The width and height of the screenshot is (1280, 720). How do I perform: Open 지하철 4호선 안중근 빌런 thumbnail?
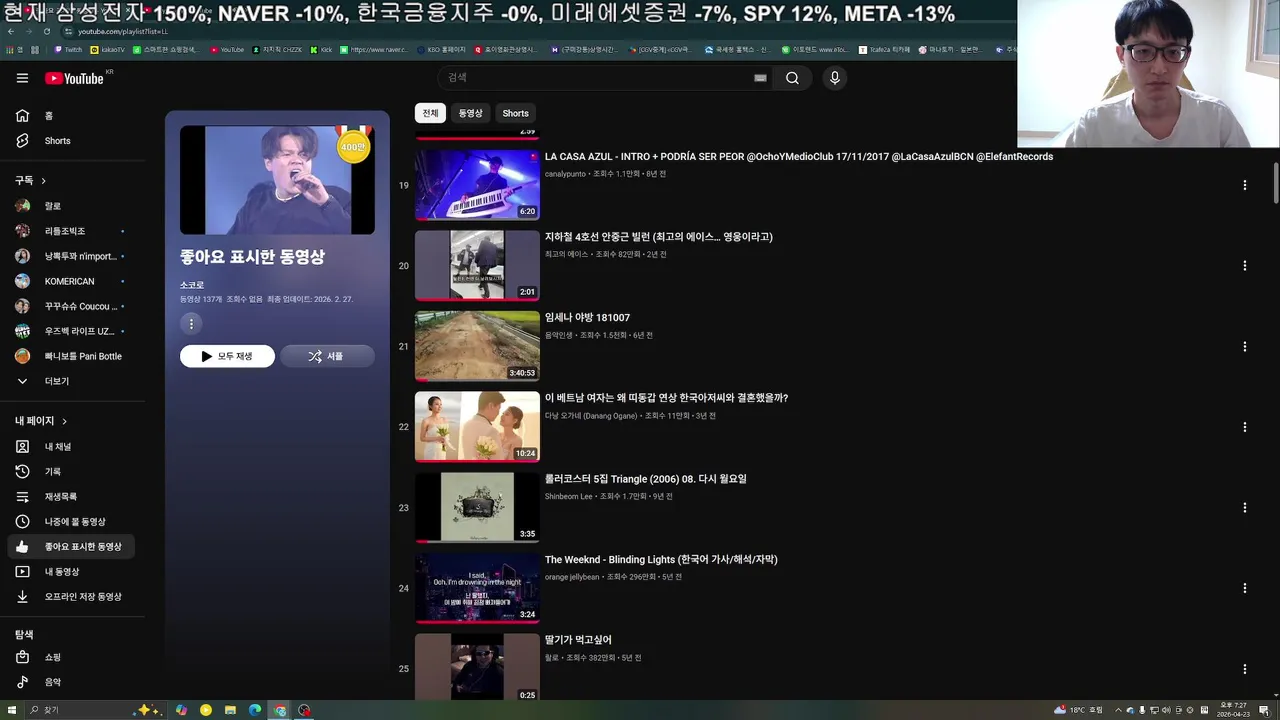click(477, 265)
